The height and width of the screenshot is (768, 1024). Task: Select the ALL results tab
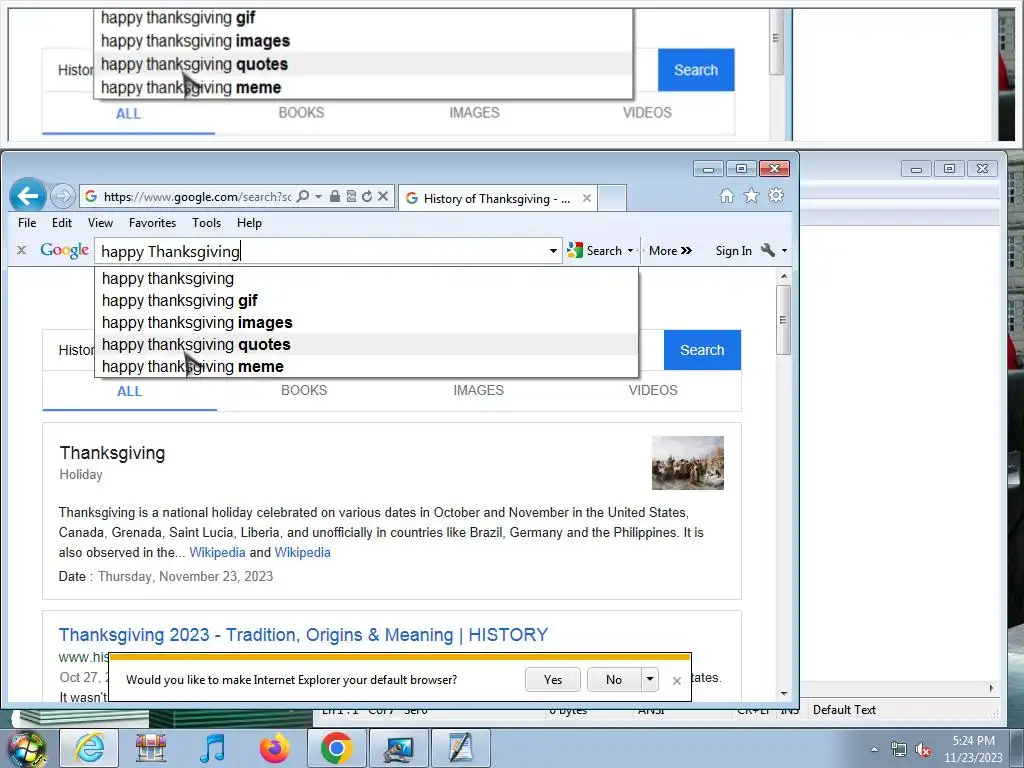click(x=129, y=391)
